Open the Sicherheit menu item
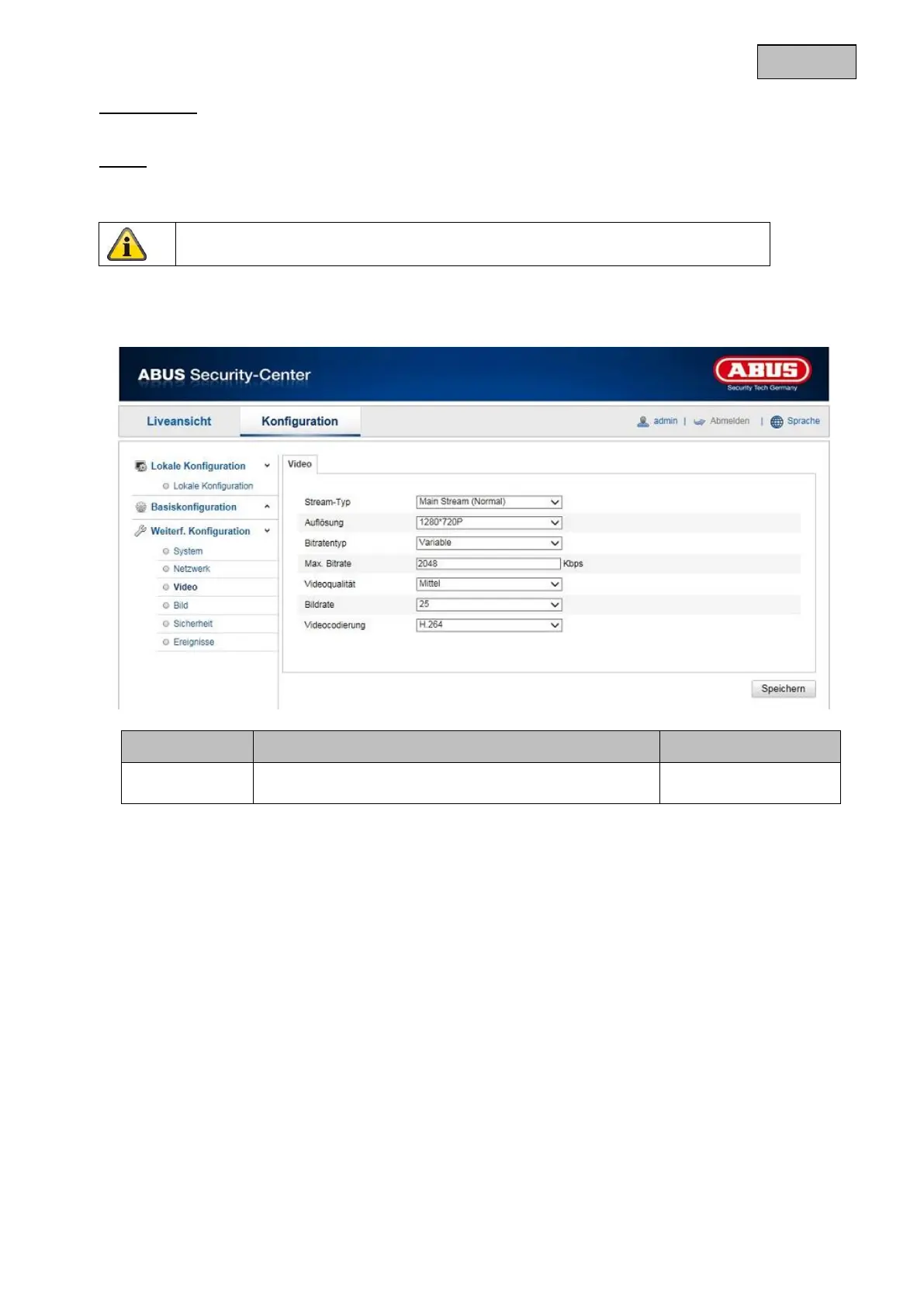924x1307 pixels. [x=192, y=623]
